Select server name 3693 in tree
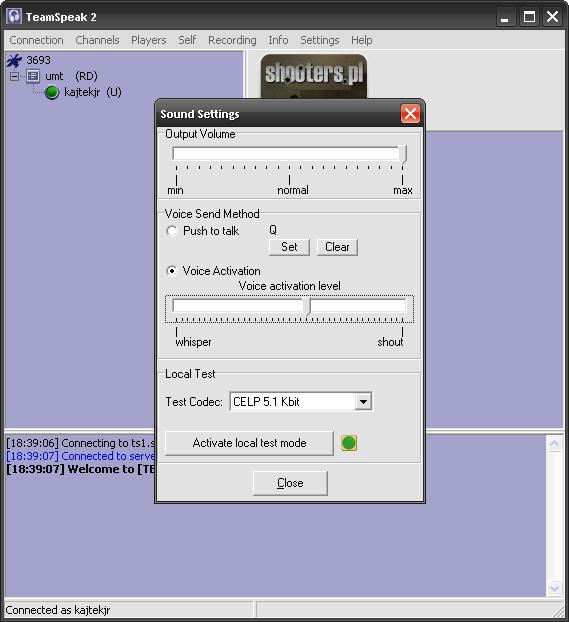 38,60
